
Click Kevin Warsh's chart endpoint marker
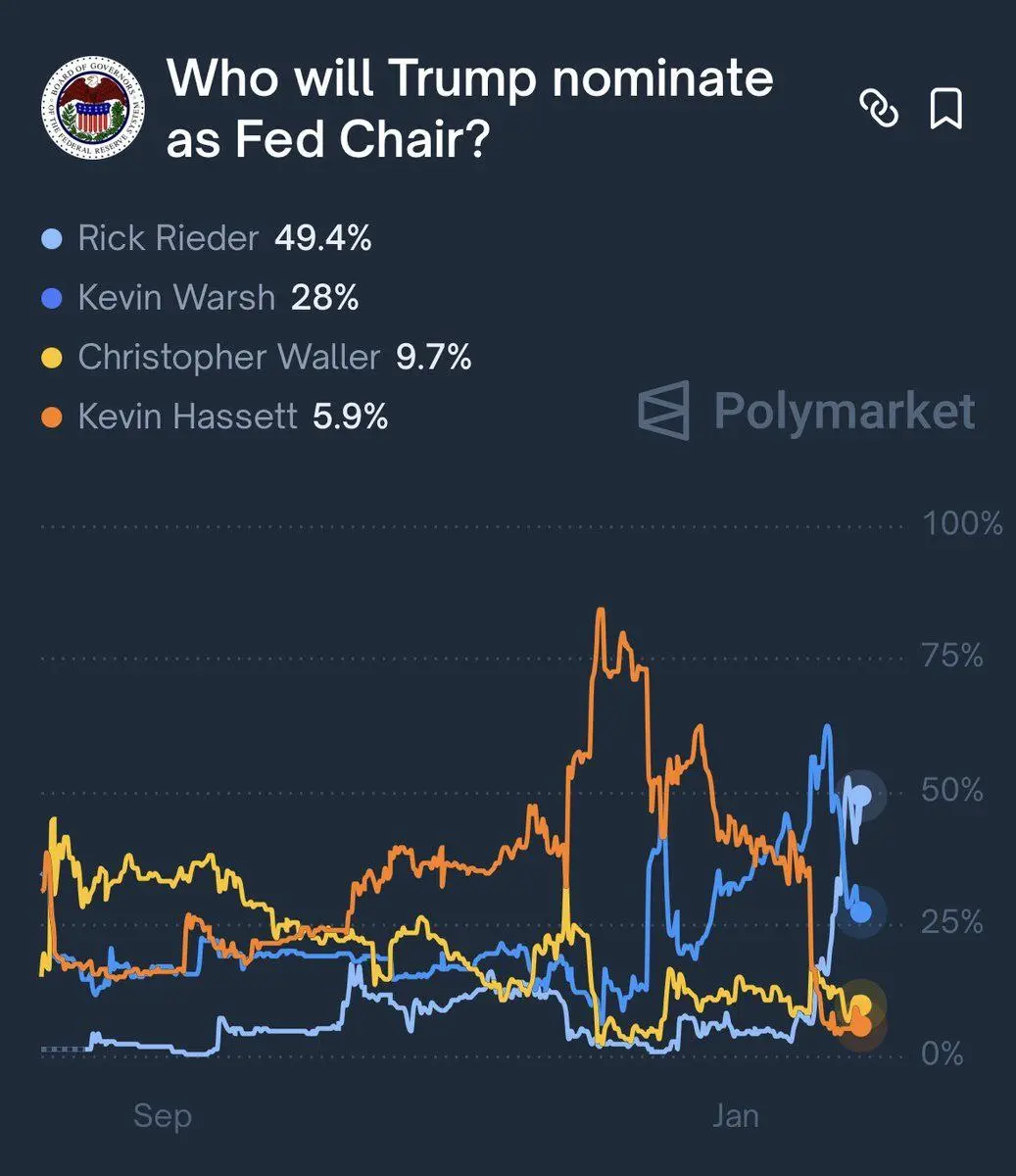click(x=861, y=912)
